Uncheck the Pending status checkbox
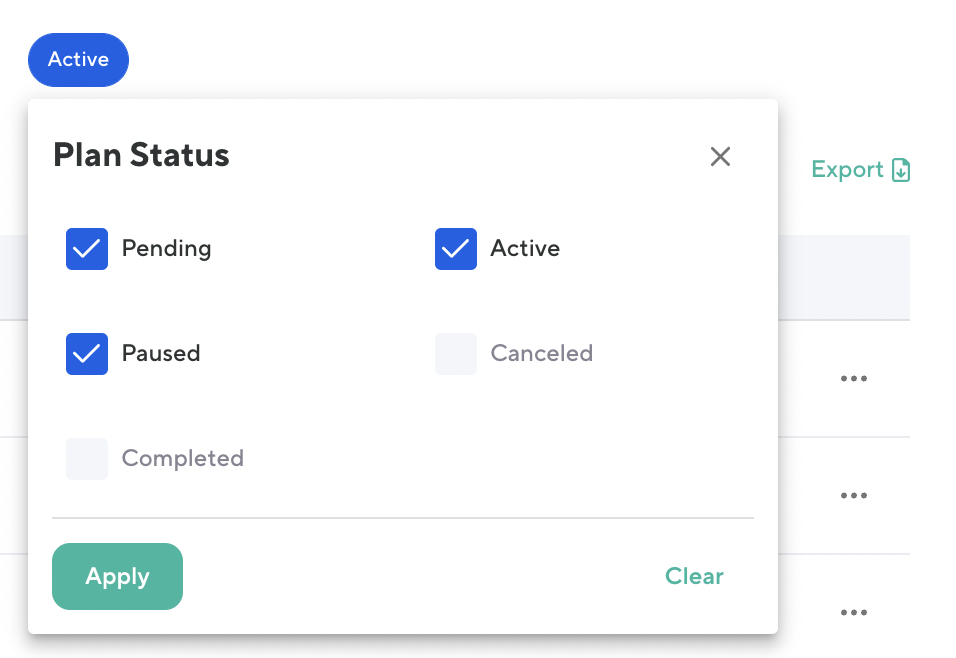The height and width of the screenshot is (658, 956). click(x=87, y=249)
